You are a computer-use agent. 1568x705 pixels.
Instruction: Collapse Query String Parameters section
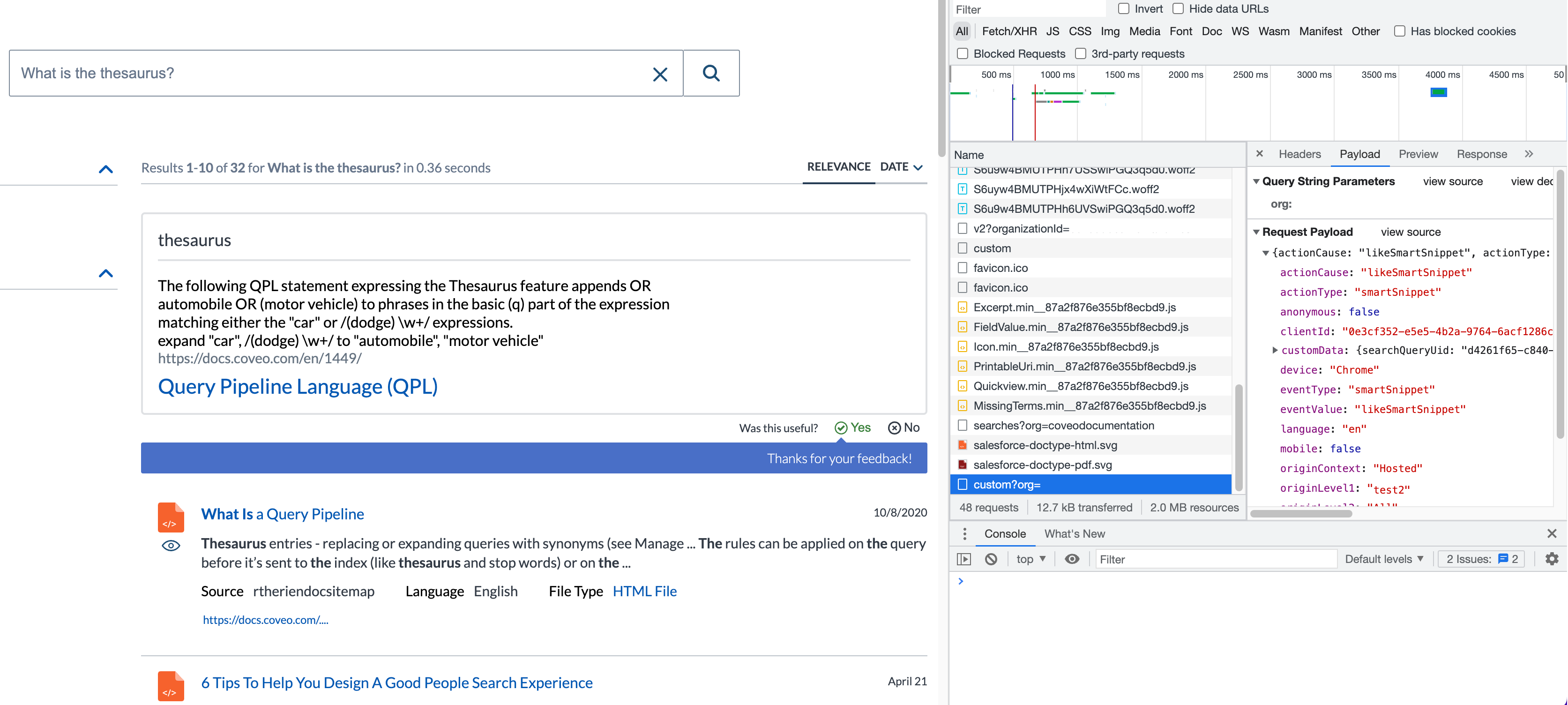1256,181
